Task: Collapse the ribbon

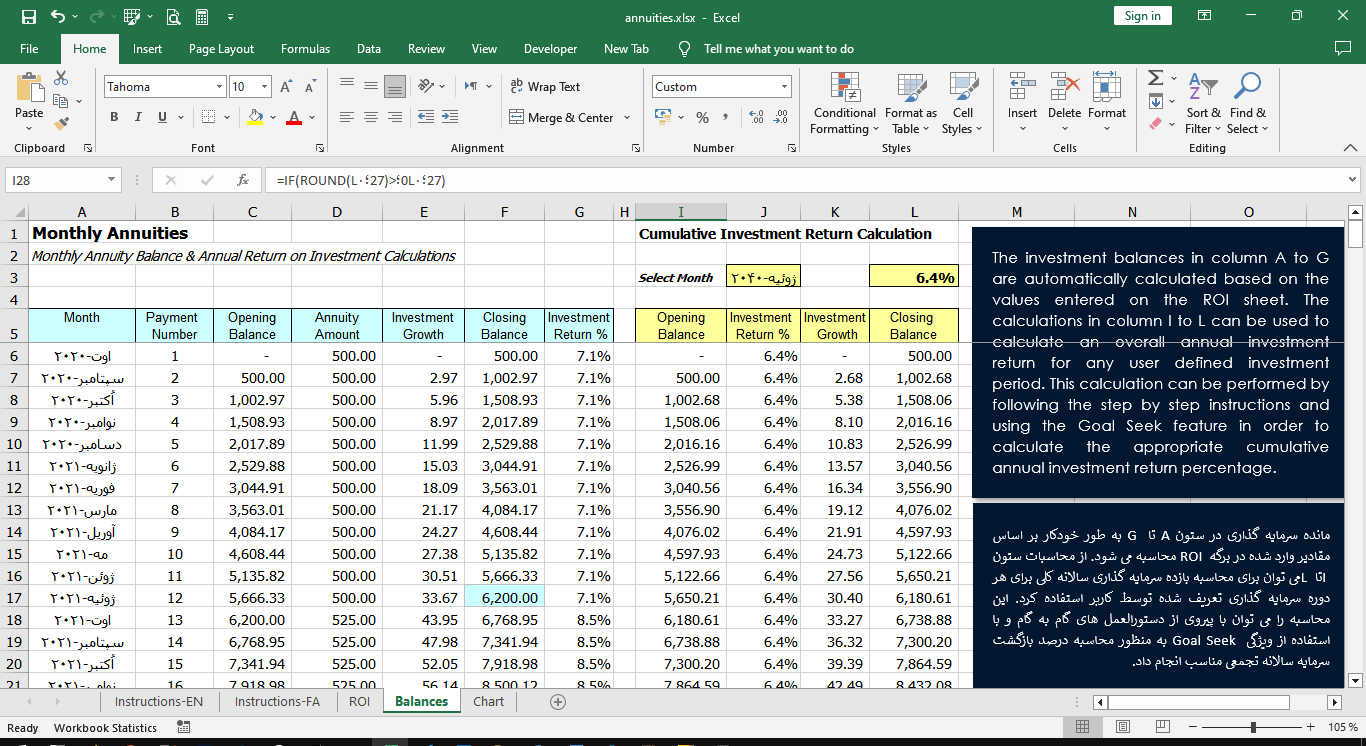Action: coord(1350,148)
